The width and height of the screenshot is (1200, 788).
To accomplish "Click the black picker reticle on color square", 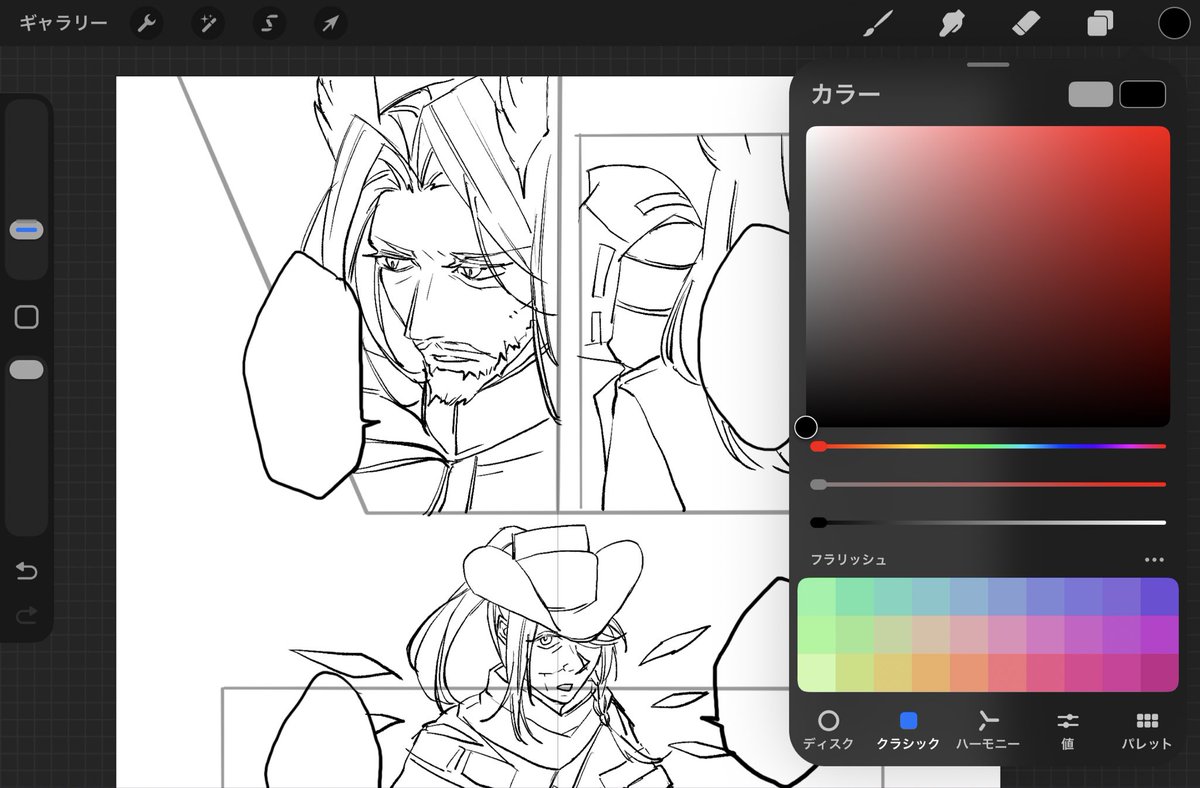I will point(806,428).
